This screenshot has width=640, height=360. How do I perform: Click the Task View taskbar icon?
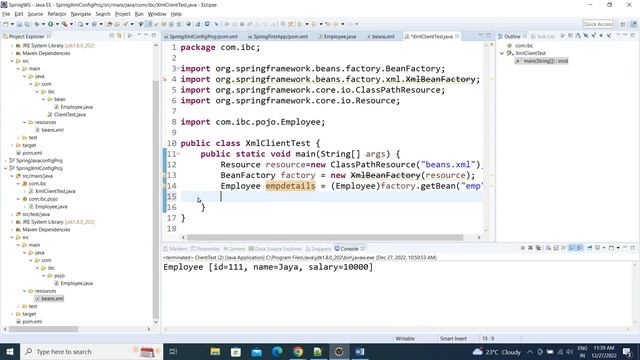(173, 351)
